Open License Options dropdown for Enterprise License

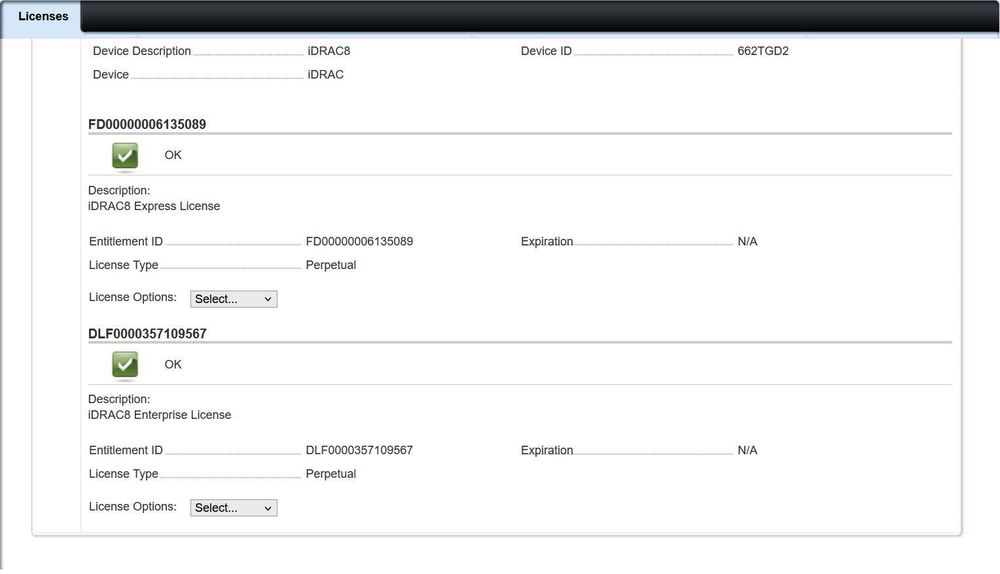coord(233,508)
